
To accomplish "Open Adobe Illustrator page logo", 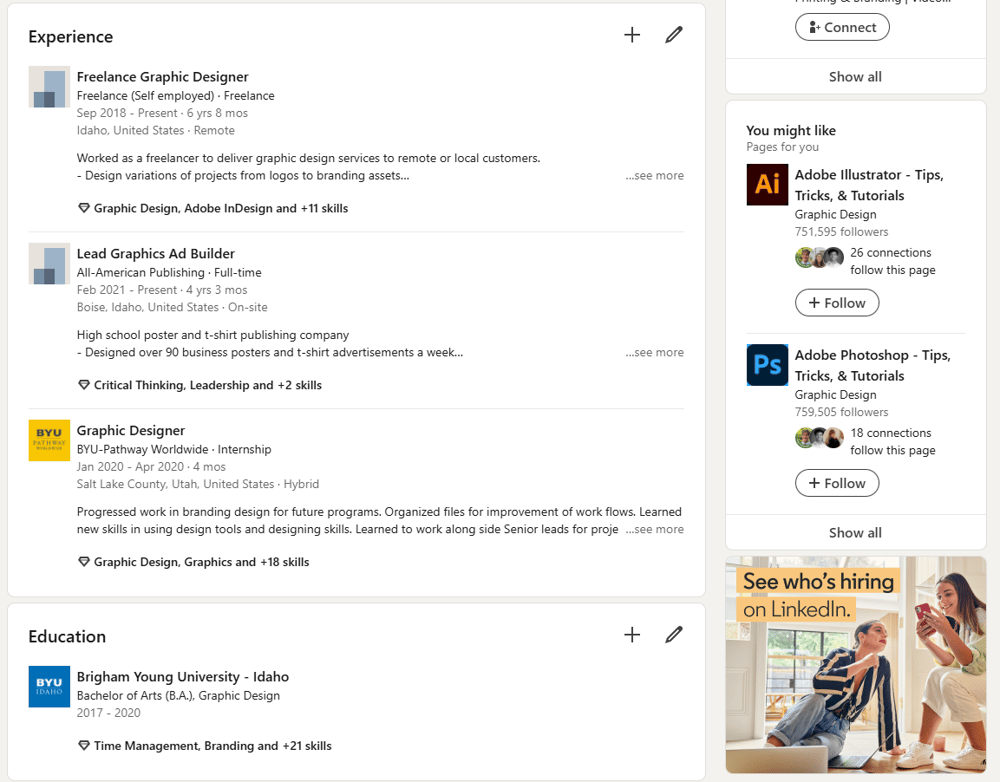I will pos(767,184).
